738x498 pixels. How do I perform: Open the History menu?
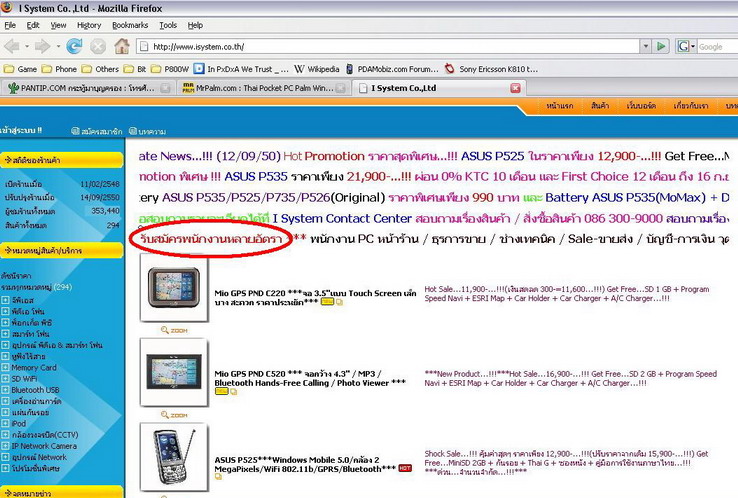click(89, 25)
